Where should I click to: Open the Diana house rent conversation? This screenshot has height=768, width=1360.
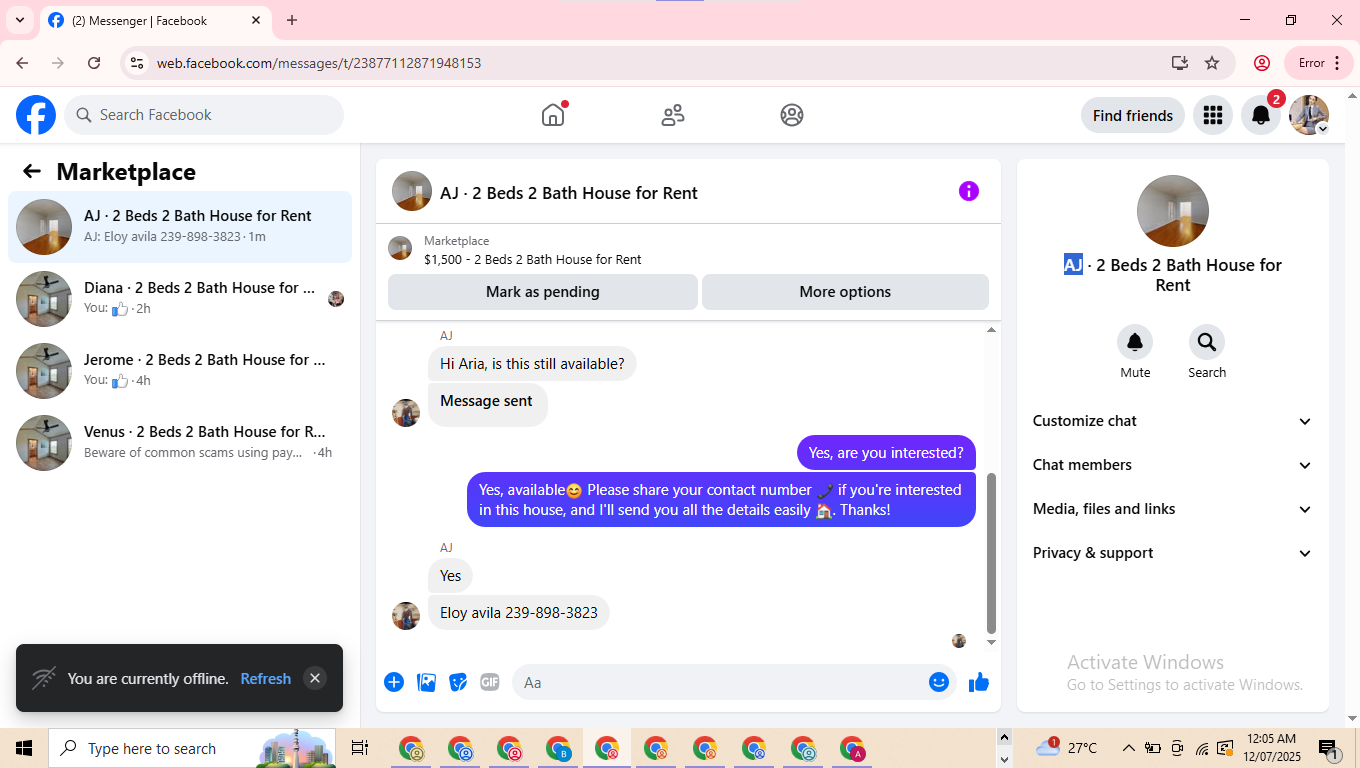(180, 299)
